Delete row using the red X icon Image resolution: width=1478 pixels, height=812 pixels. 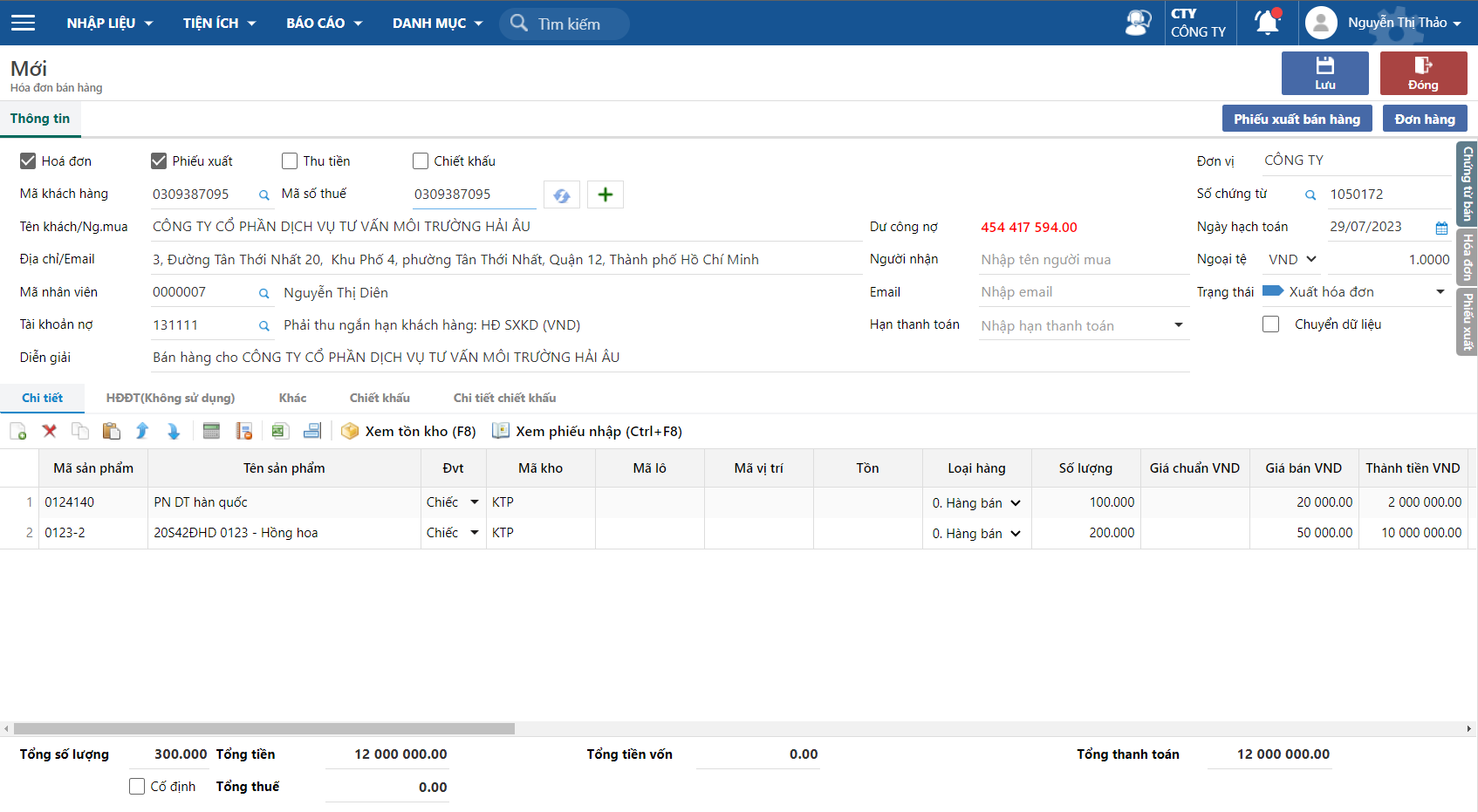click(49, 431)
